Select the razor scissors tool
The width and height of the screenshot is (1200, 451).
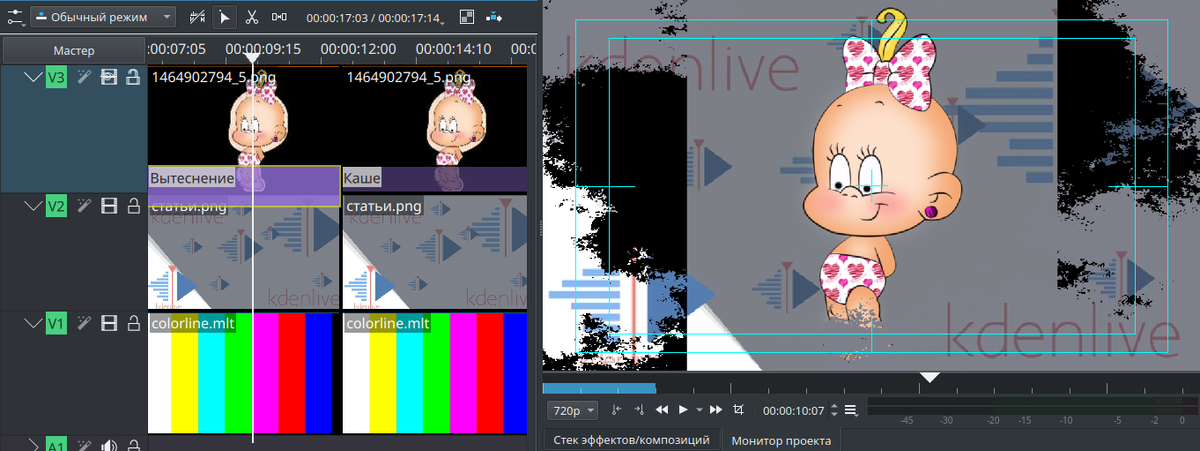(x=252, y=17)
